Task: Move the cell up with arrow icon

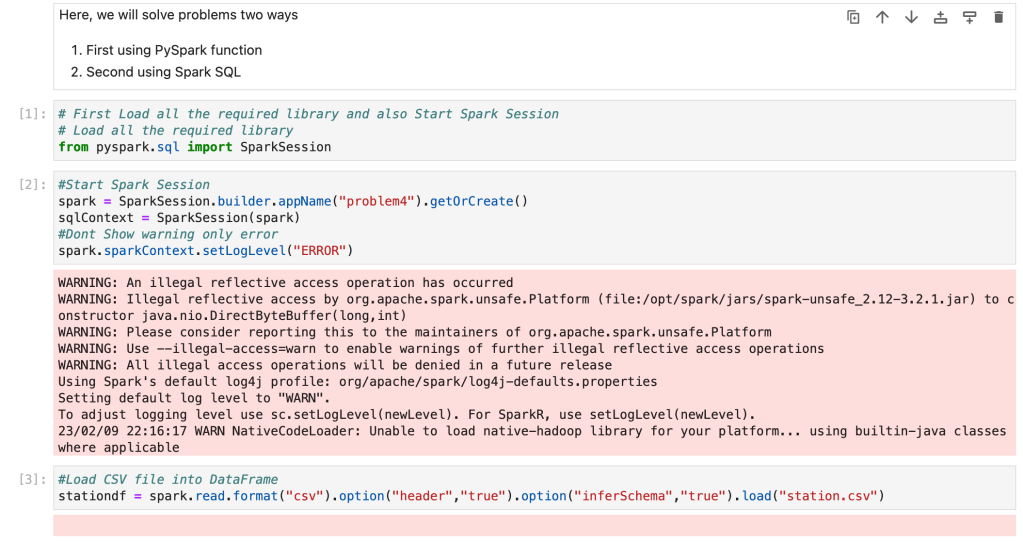Action: (x=882, y=17)
